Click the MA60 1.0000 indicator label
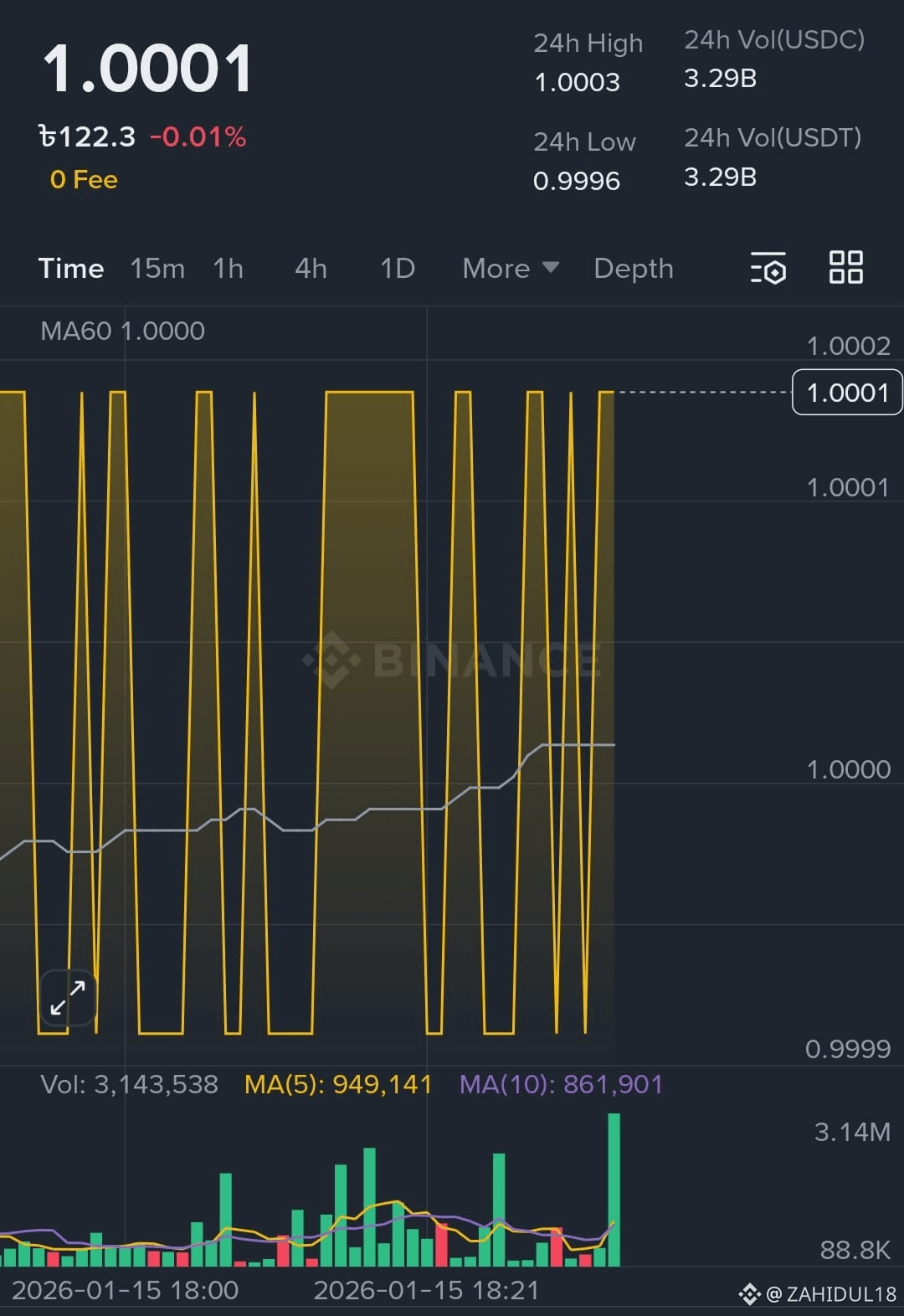The width and height of the screenshot is (904, 1316). tap(122, 331)
